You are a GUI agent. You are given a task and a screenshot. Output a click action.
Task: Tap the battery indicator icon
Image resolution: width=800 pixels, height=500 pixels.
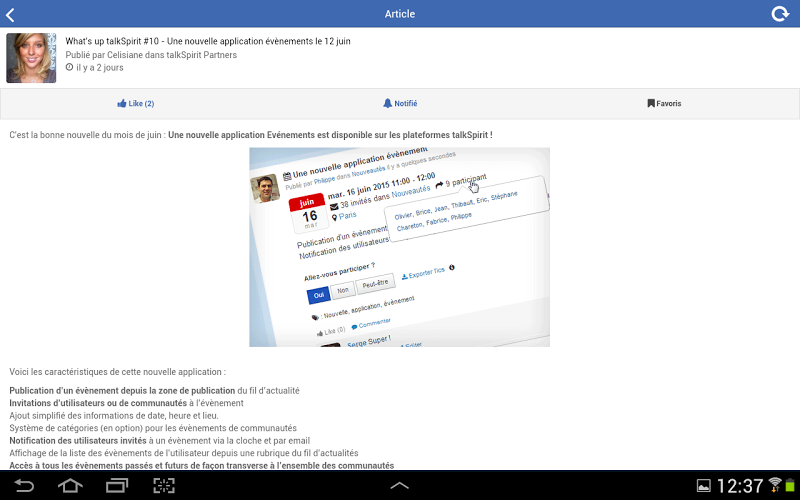pyautogui.click(x=790, y=485)
